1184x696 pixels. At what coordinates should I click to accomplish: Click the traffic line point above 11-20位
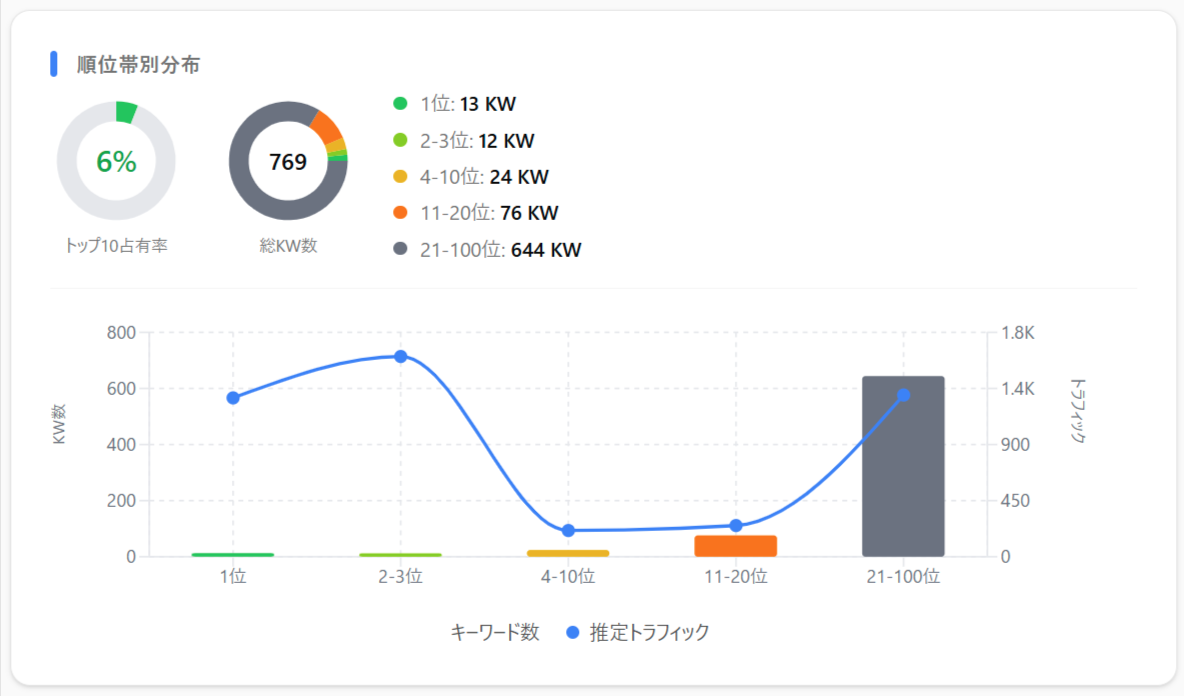[x=736, y=525]
